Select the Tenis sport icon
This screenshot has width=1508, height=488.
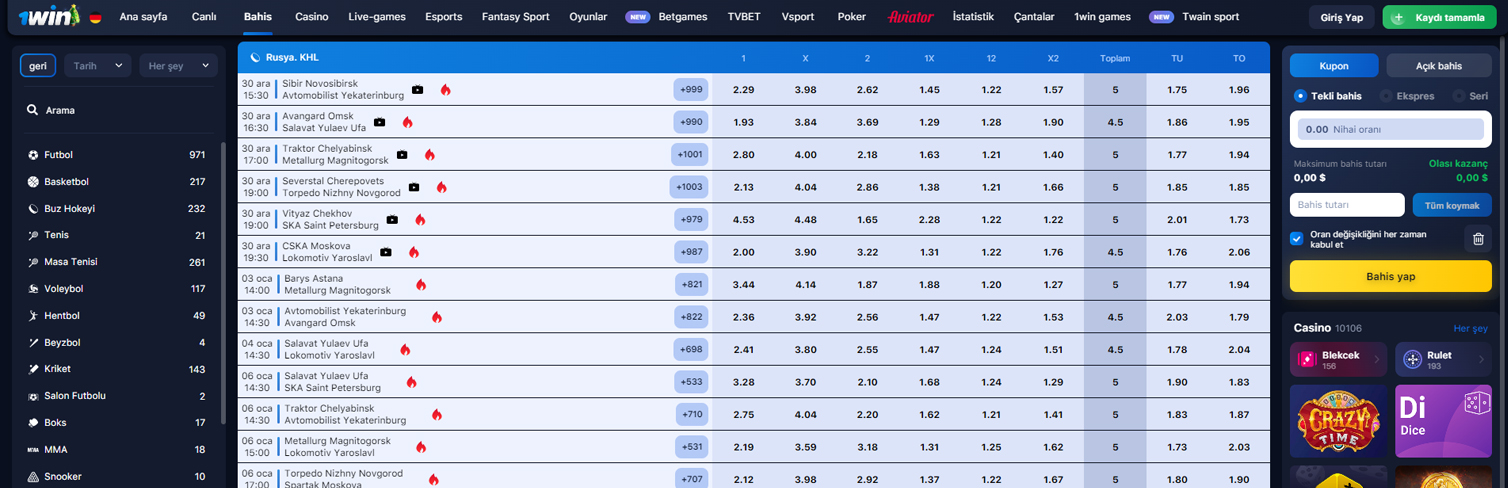click(x=34, y=235)
